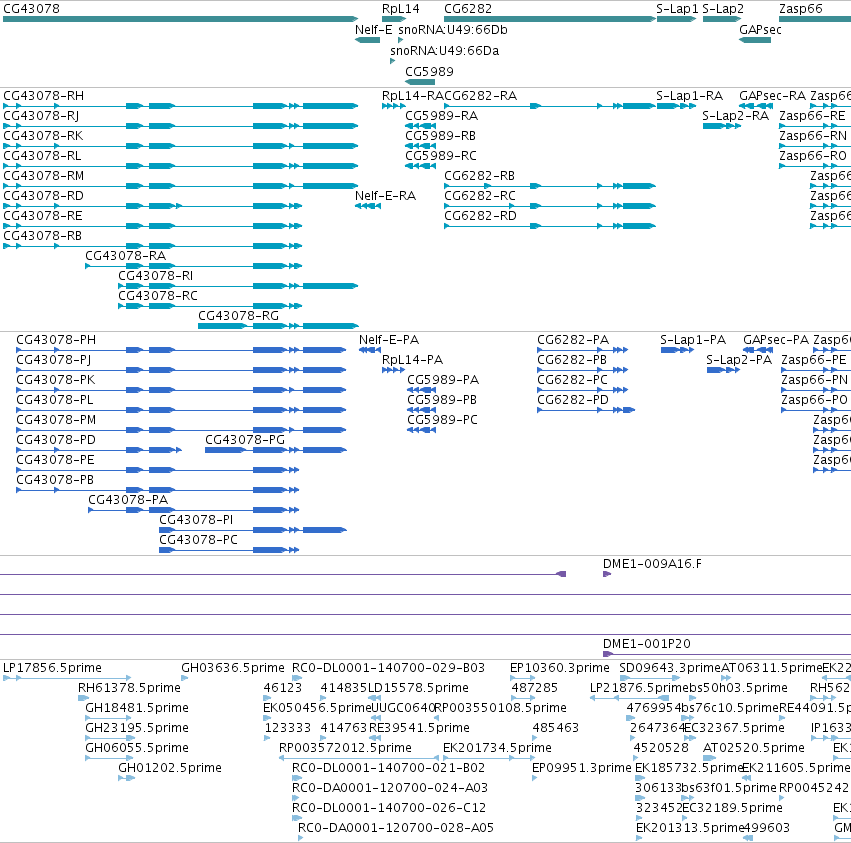The image size is (851, 843).
Task: Click protein CG43078-PC label
Action: pos(198,540)
